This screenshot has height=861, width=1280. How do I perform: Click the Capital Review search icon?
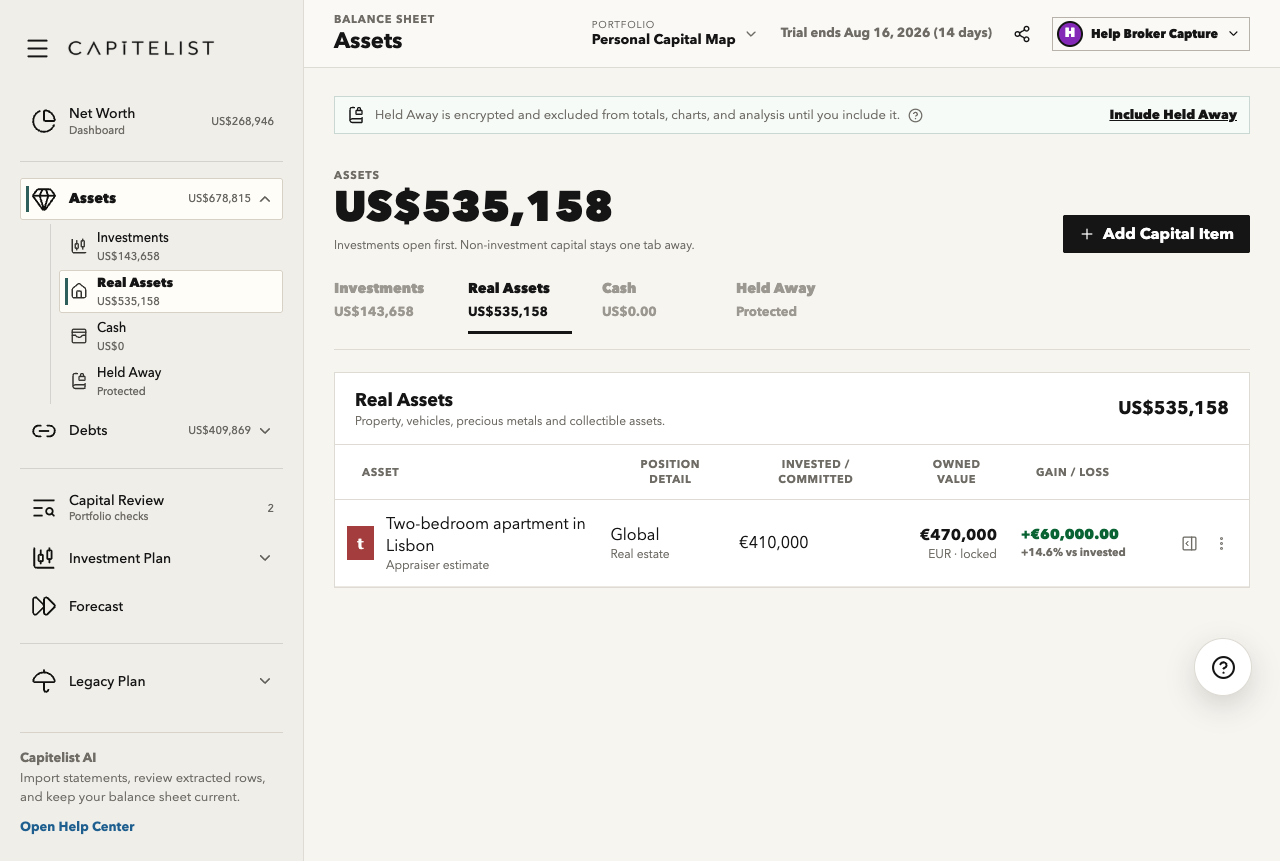[x=43, y=508]
